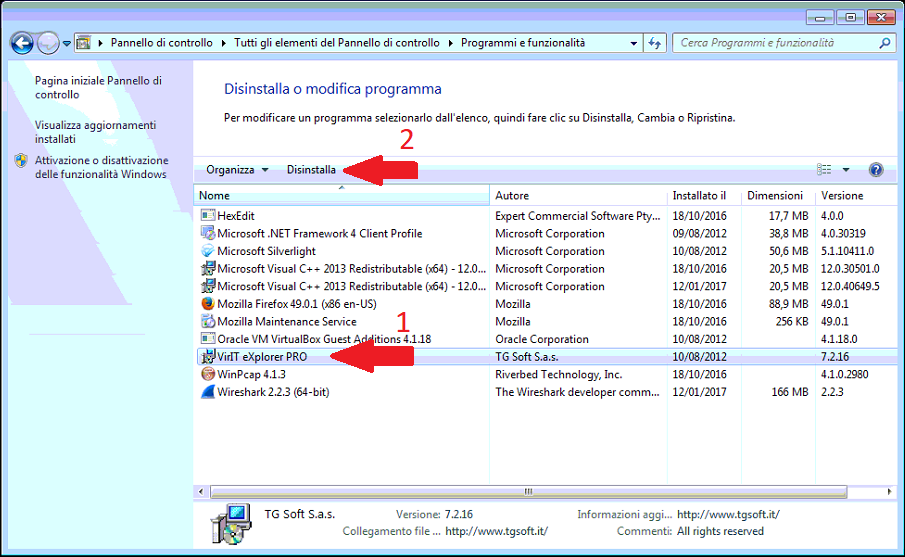
Task: Click the horizontal scrollbar thumb
Action: (529, 492)
